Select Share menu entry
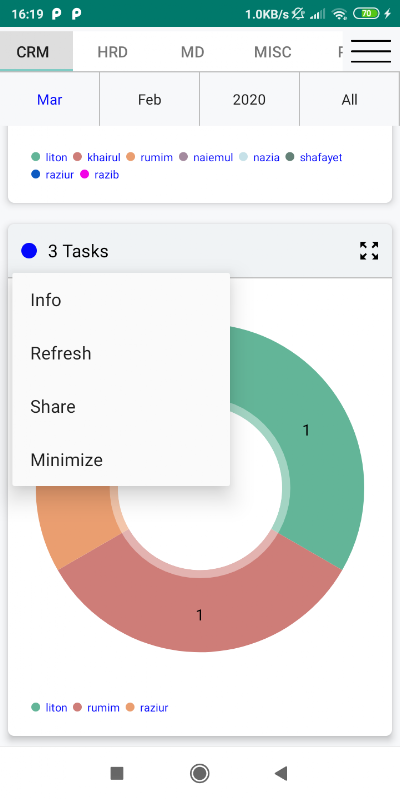The height and width of the screenshot is (800, 400). (x=121, y=407)
